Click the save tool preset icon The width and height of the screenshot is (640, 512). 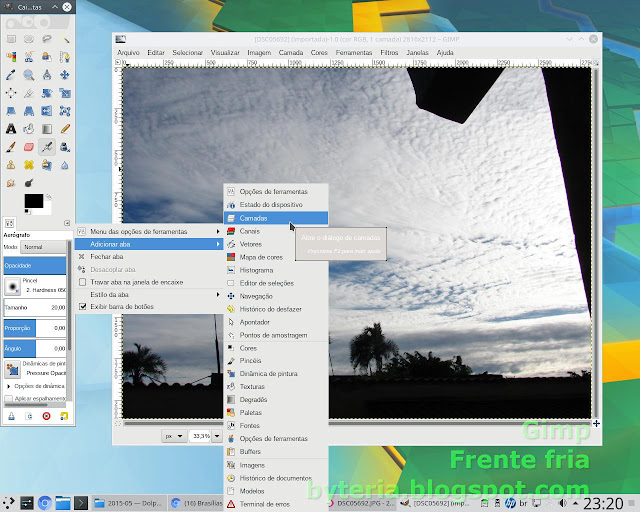pos(11,416)
